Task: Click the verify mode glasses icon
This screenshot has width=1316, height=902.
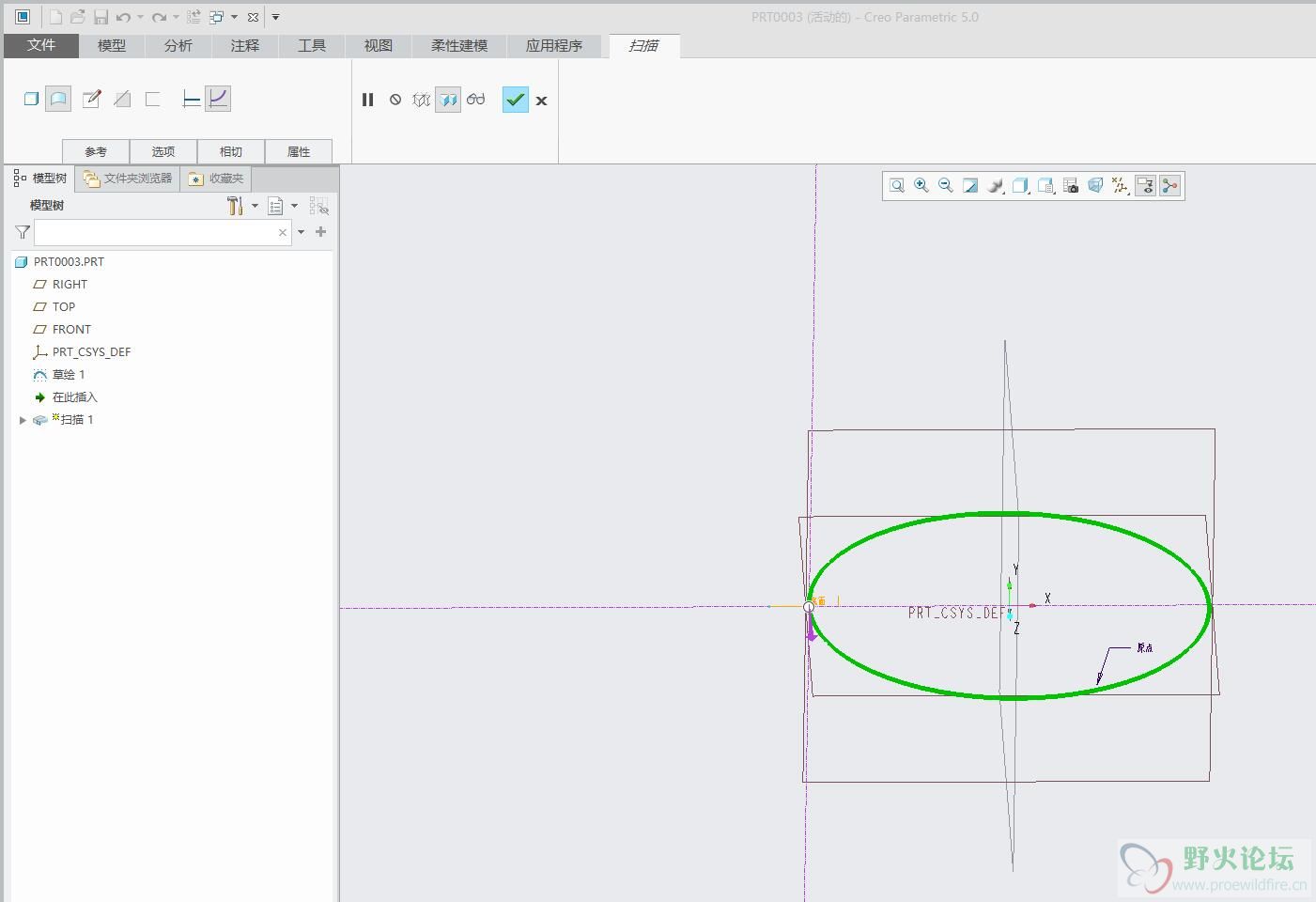Action: [x=476, y=100]
